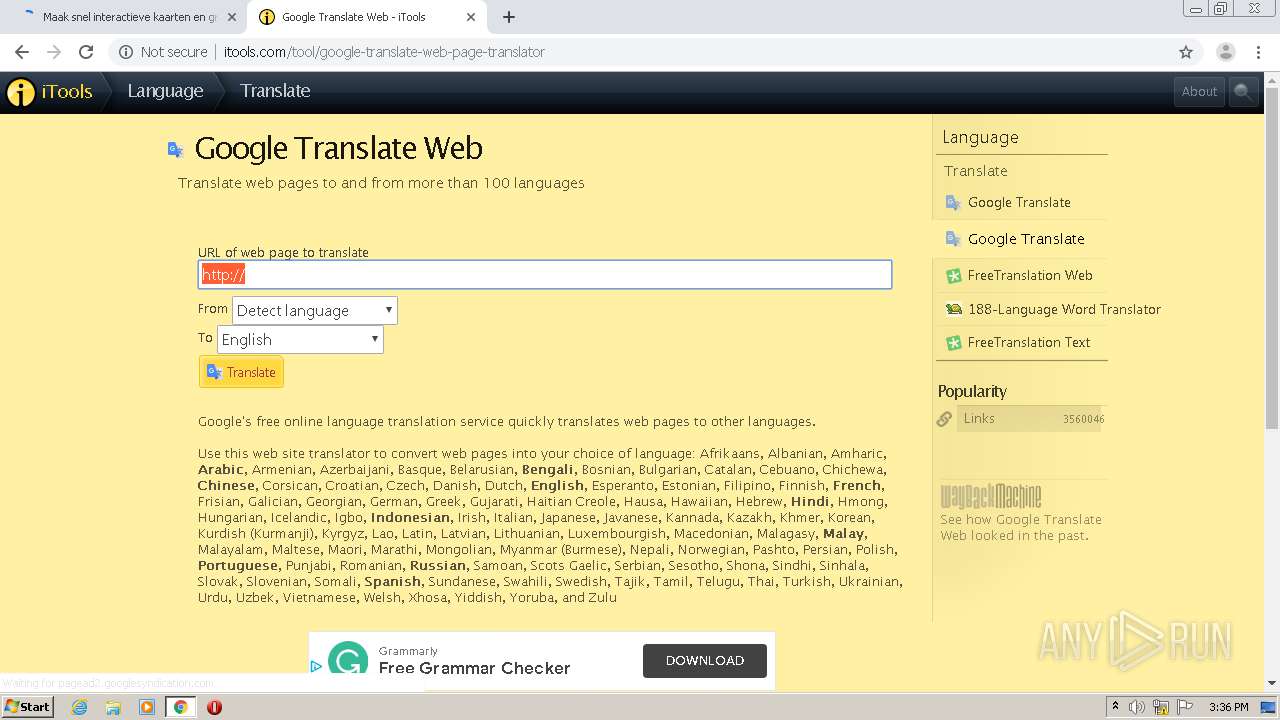The height and width of the screenshot is (720, 1280).
Task: Click the Wayback Machine see past text
Action: 1020,527
